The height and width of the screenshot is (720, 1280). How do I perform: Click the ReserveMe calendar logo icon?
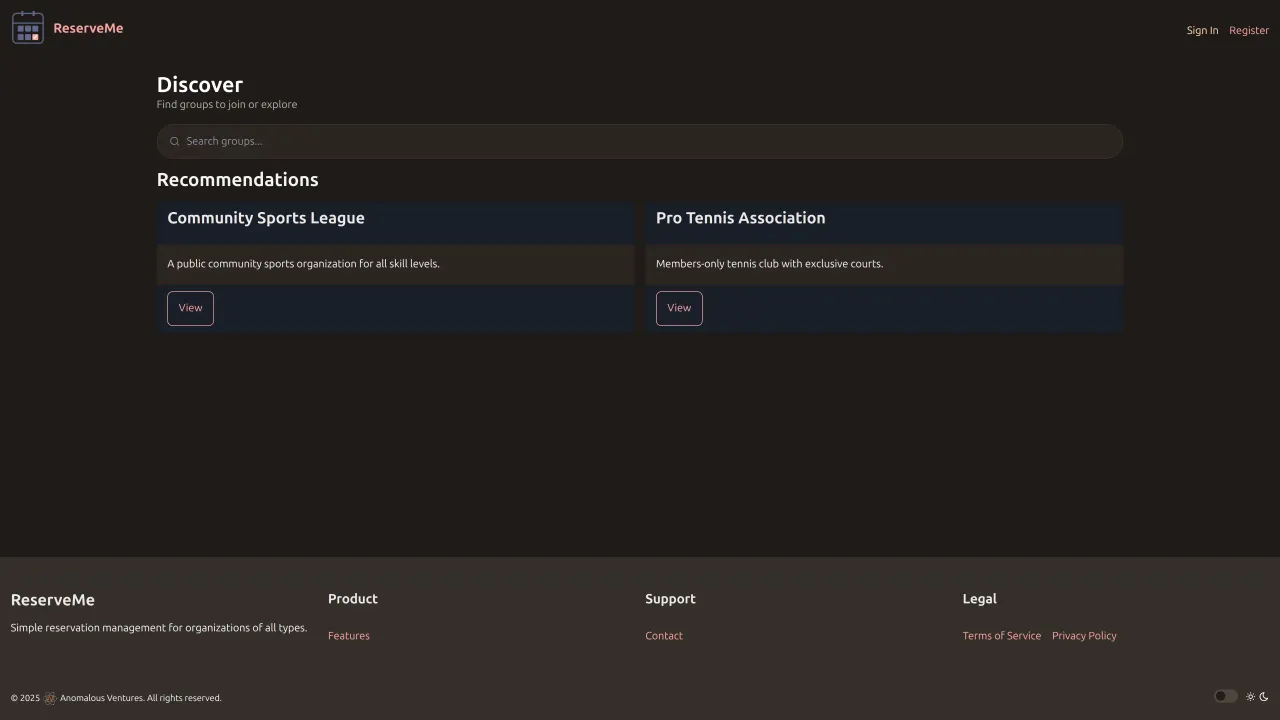[28, 28]
